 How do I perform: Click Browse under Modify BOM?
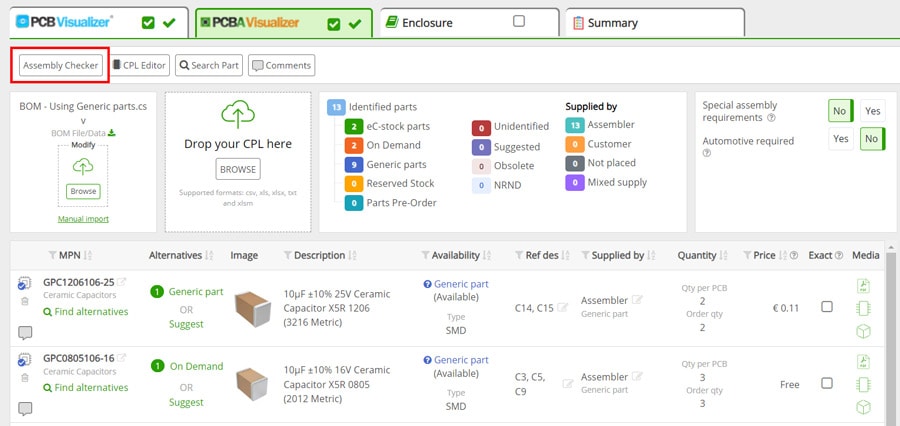[83, 191]
